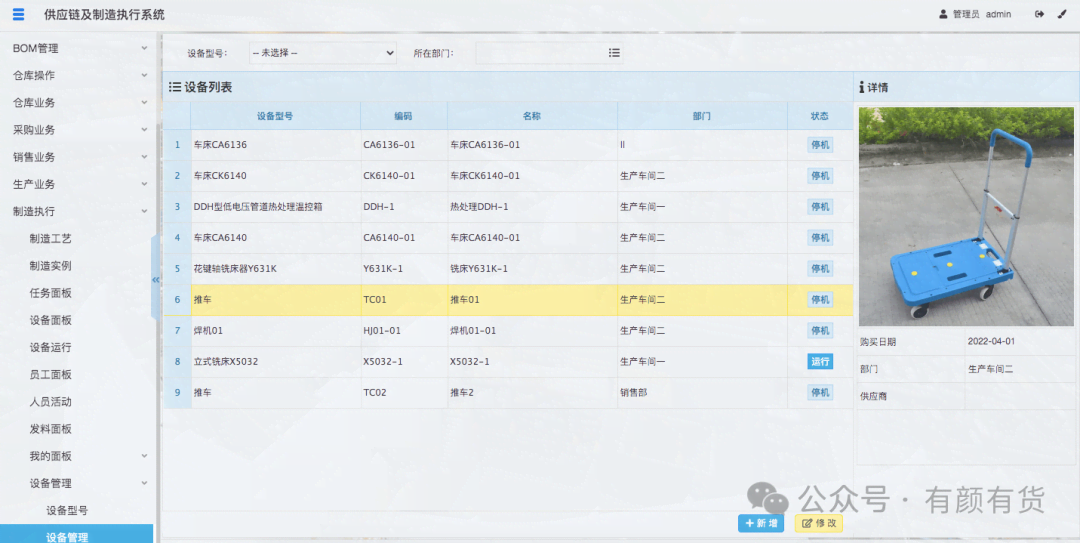Image resolution: width=1080 pixels, height=543 pixels.
Task: Click the 新增 button
Action: pos(761,523)
